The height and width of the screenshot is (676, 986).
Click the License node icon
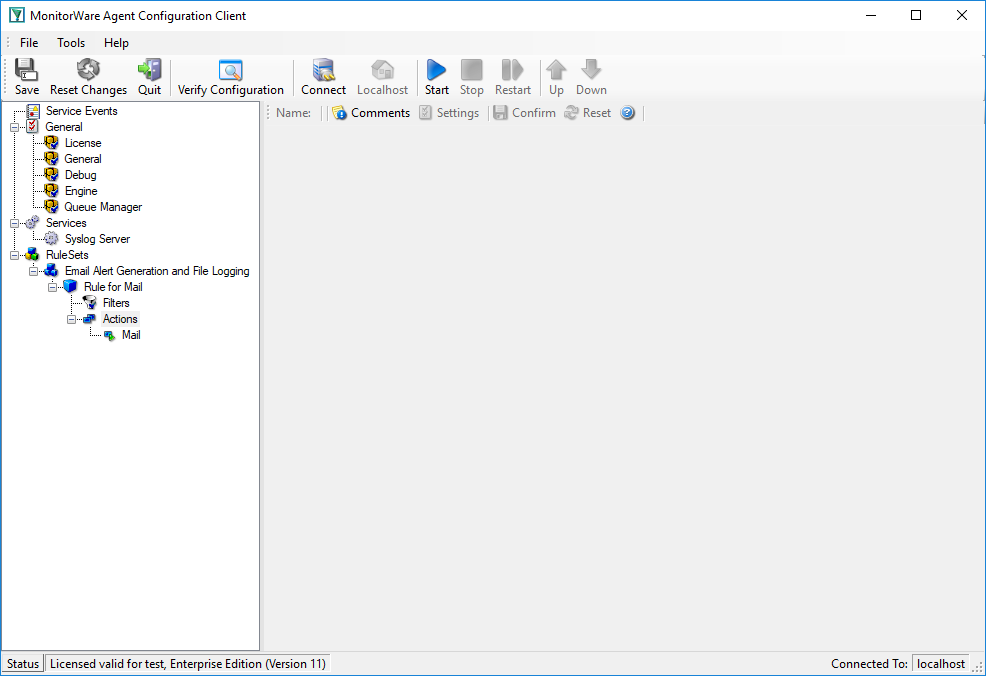pyautogui.click(x=52, y=143)
